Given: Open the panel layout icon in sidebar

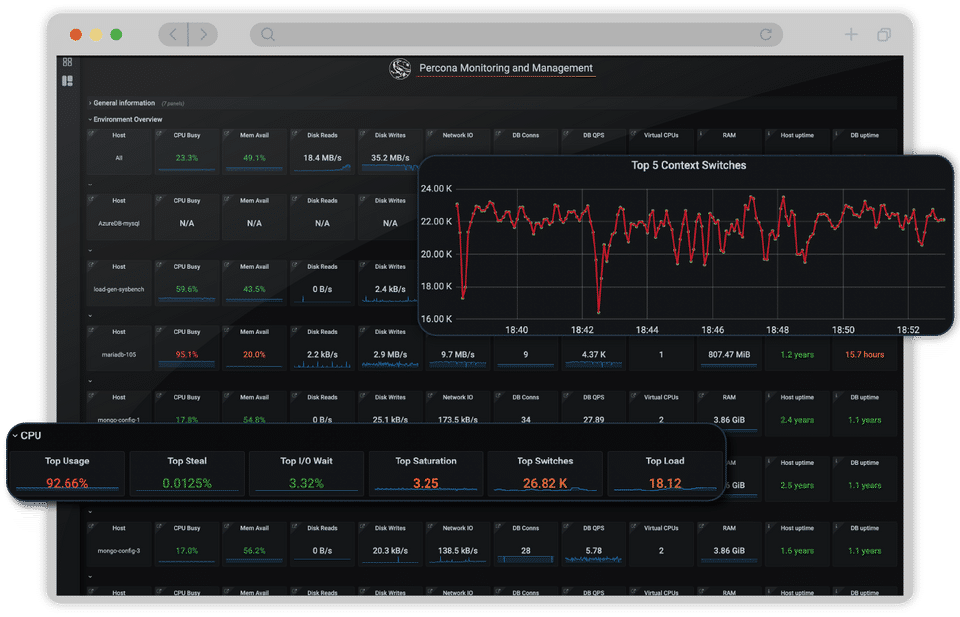Looking at the screenshot, I should tap(67, 81).
